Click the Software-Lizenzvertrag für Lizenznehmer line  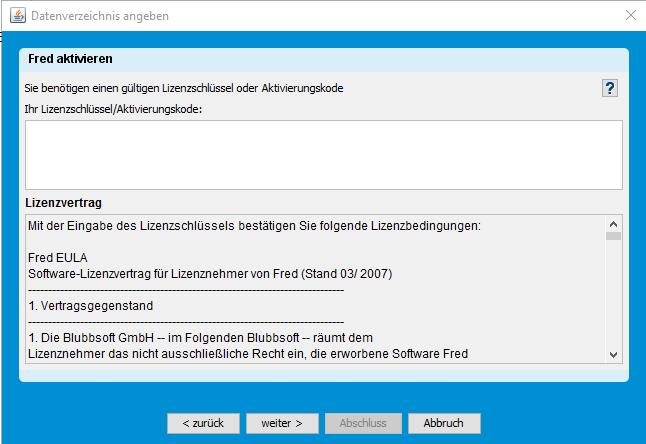(210, 274)
